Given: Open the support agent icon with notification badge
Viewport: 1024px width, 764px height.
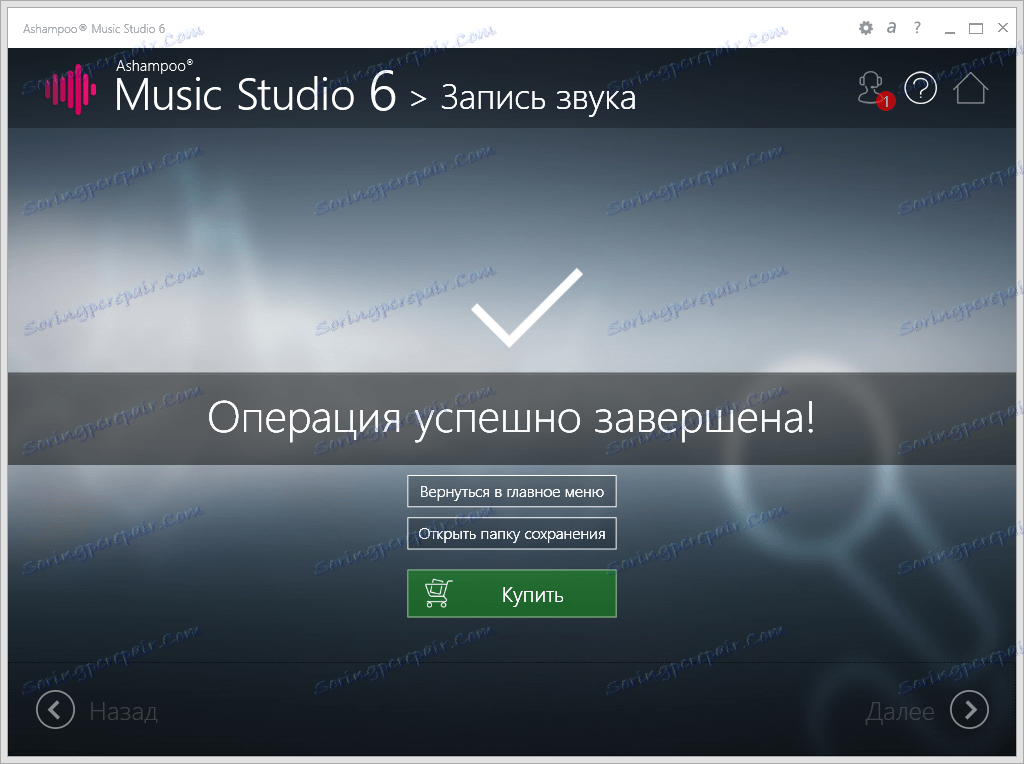Looking at the screenshot, I should click(x=874, y=90).
